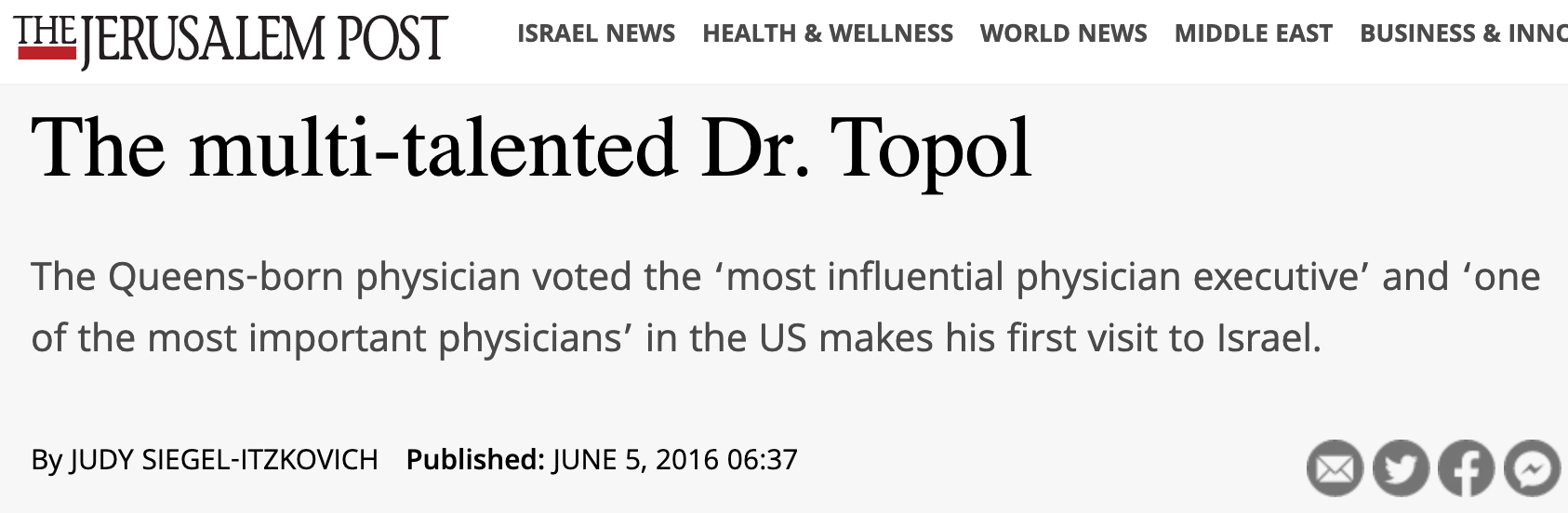
Task: Go to Health & Wellness section
Action: 828,33
